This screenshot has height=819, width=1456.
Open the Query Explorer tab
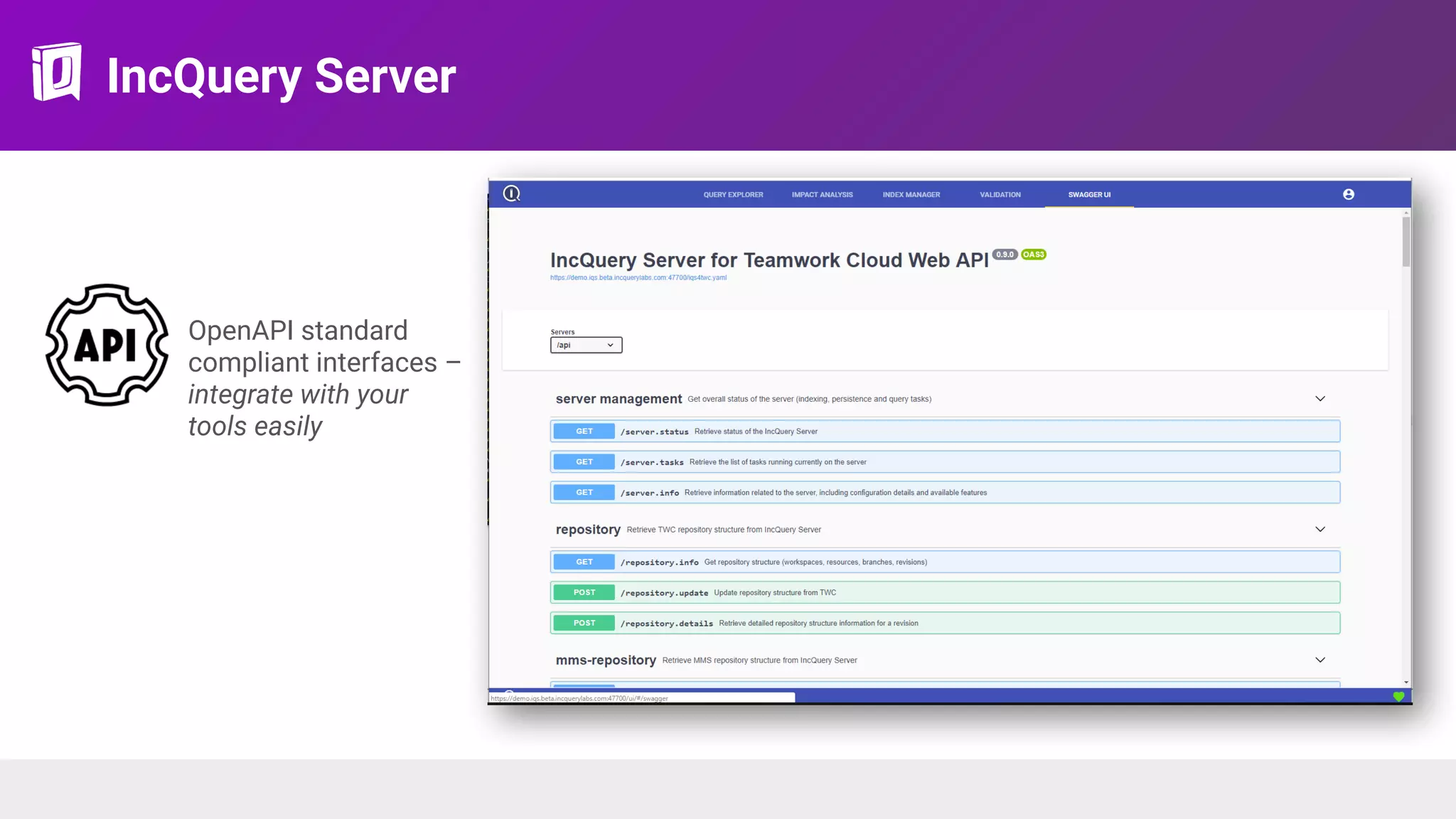733,194
